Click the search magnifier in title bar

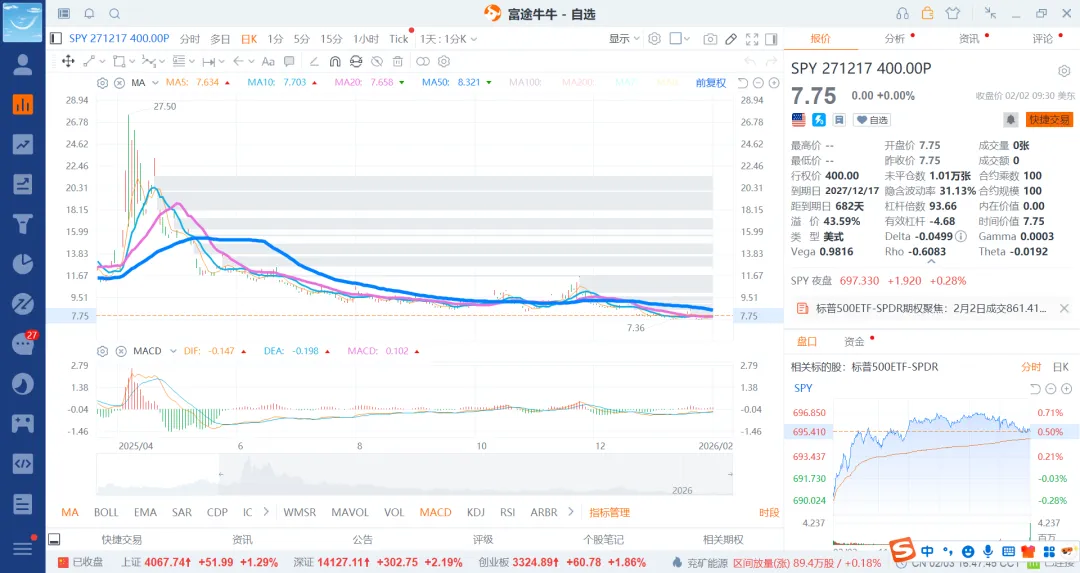[x=114, y=14]
